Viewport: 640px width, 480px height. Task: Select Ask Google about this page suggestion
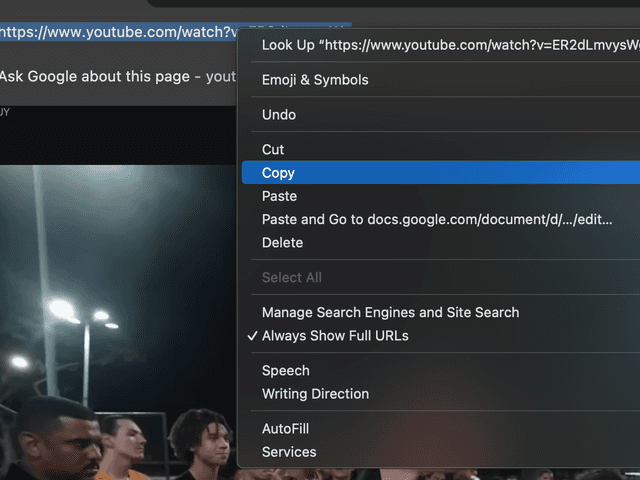(118, 77)
